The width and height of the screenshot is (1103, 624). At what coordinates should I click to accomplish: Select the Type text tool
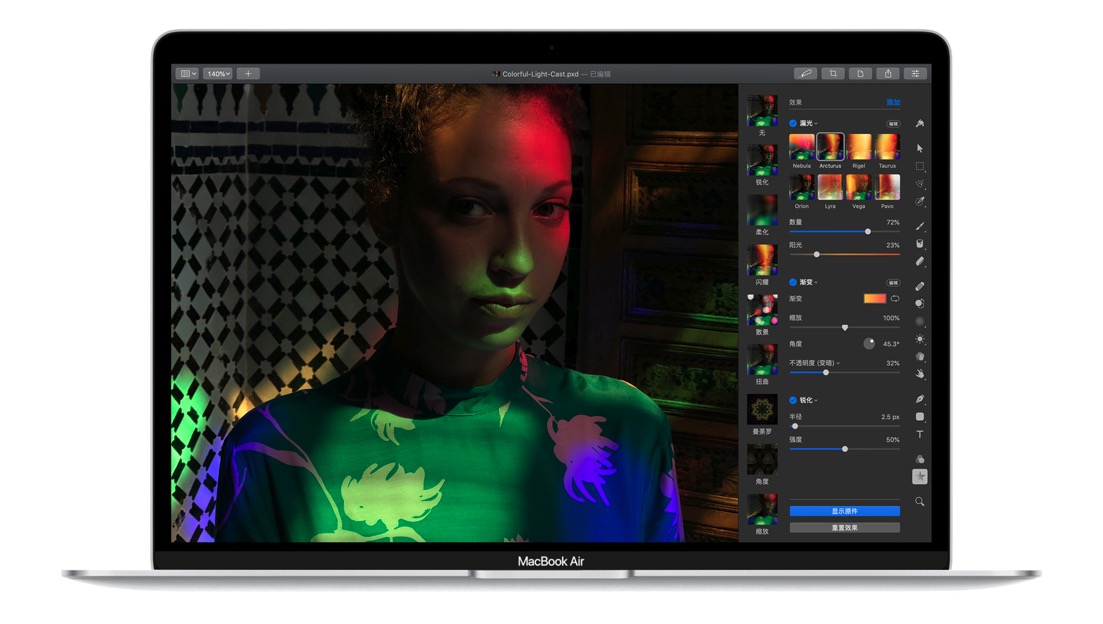[x=920, y=435]
